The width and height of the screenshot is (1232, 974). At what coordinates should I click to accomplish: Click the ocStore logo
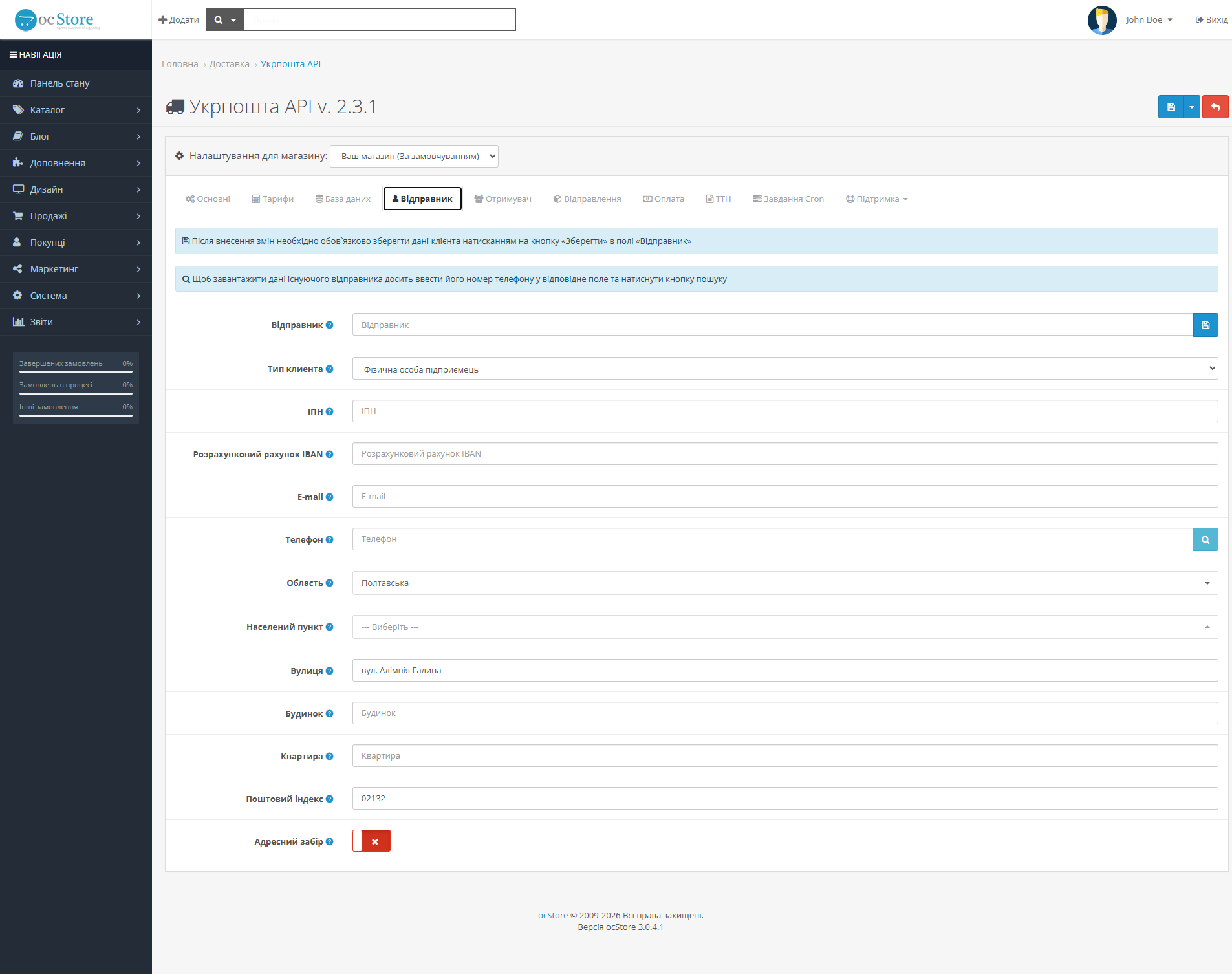click(x=57, y=20)
